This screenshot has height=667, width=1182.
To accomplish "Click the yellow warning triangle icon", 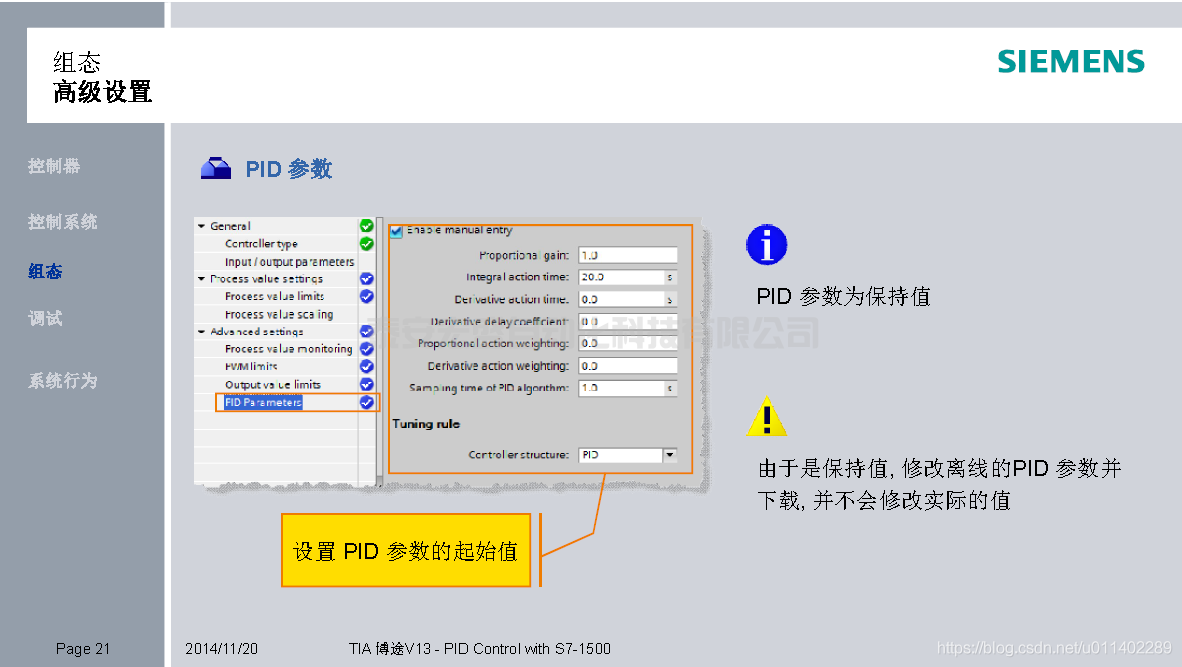I will pyautogui.click(x=766, y=417).
